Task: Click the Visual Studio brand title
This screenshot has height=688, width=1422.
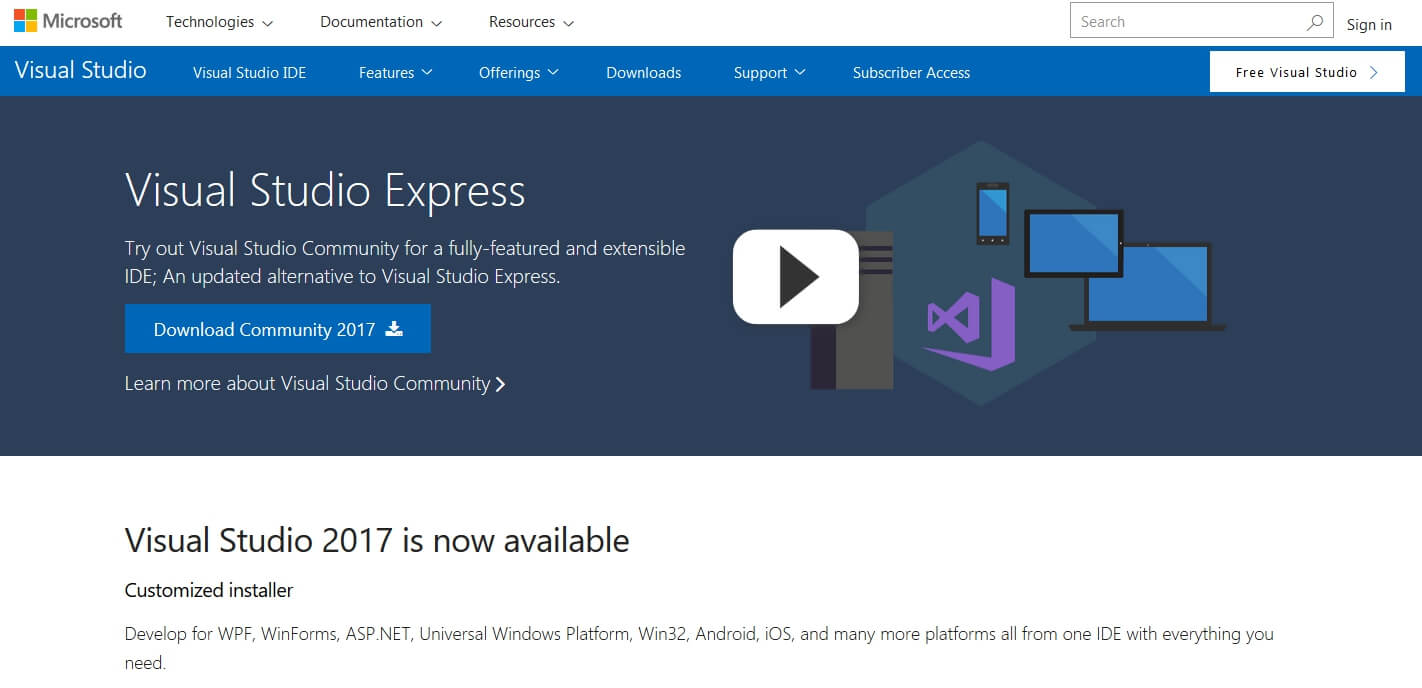Action: tap(81, 70)
